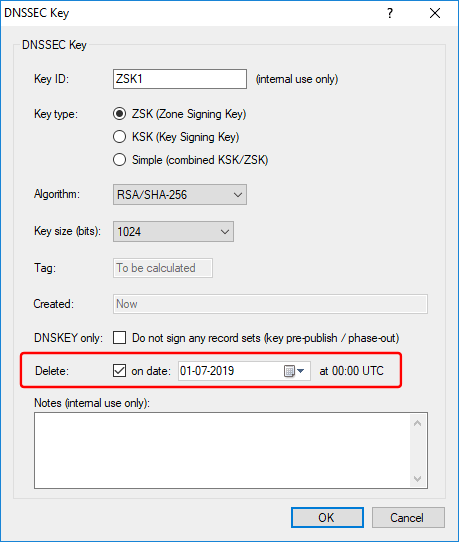This screenshot has width=459, height=542.
Task: Click the OK button
Action: [327, 517]
